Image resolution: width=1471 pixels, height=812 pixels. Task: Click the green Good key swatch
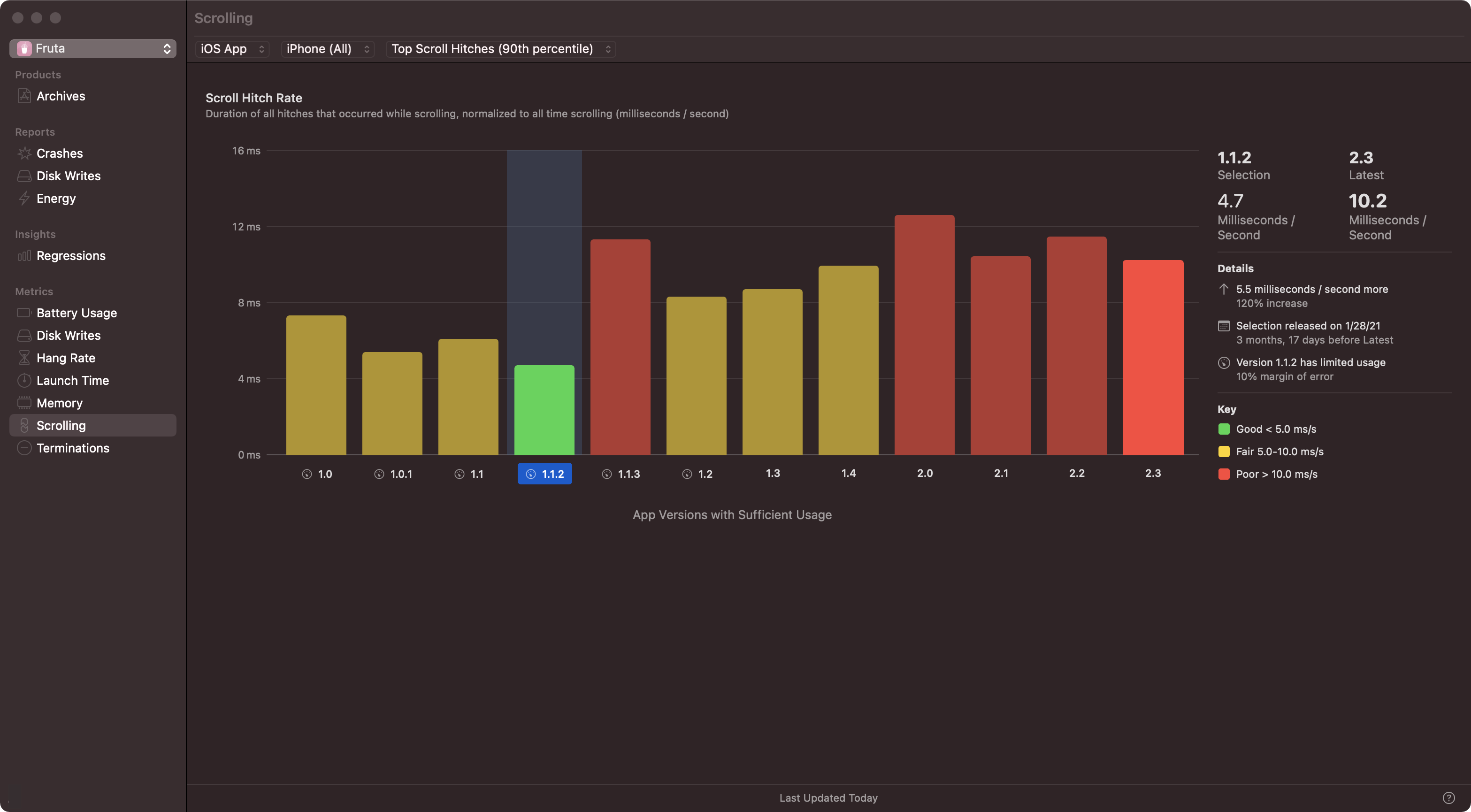point(1224,429)
